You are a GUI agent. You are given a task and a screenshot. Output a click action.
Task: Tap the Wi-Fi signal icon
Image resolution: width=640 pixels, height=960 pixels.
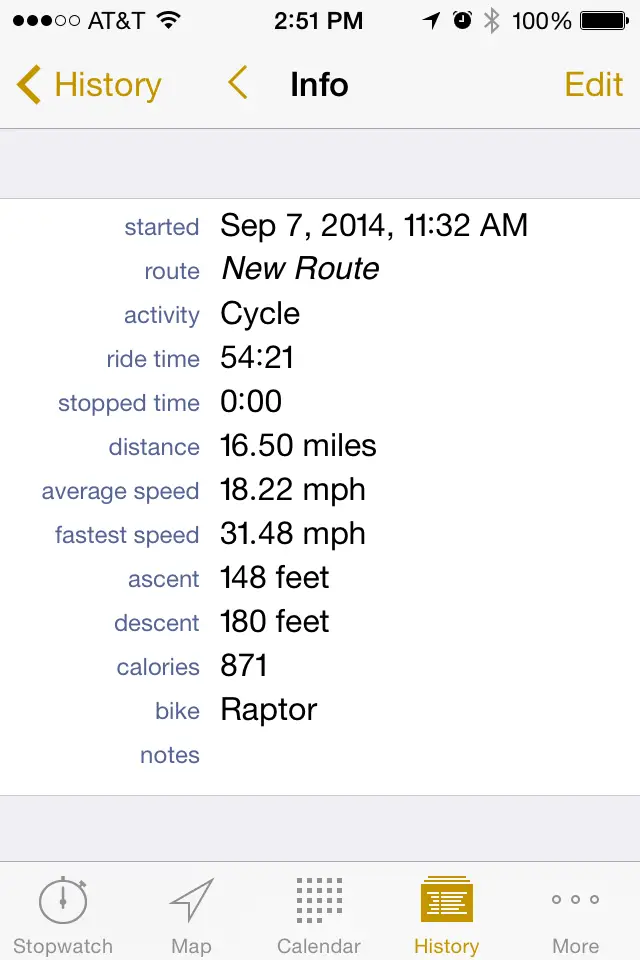click(168, 21)
